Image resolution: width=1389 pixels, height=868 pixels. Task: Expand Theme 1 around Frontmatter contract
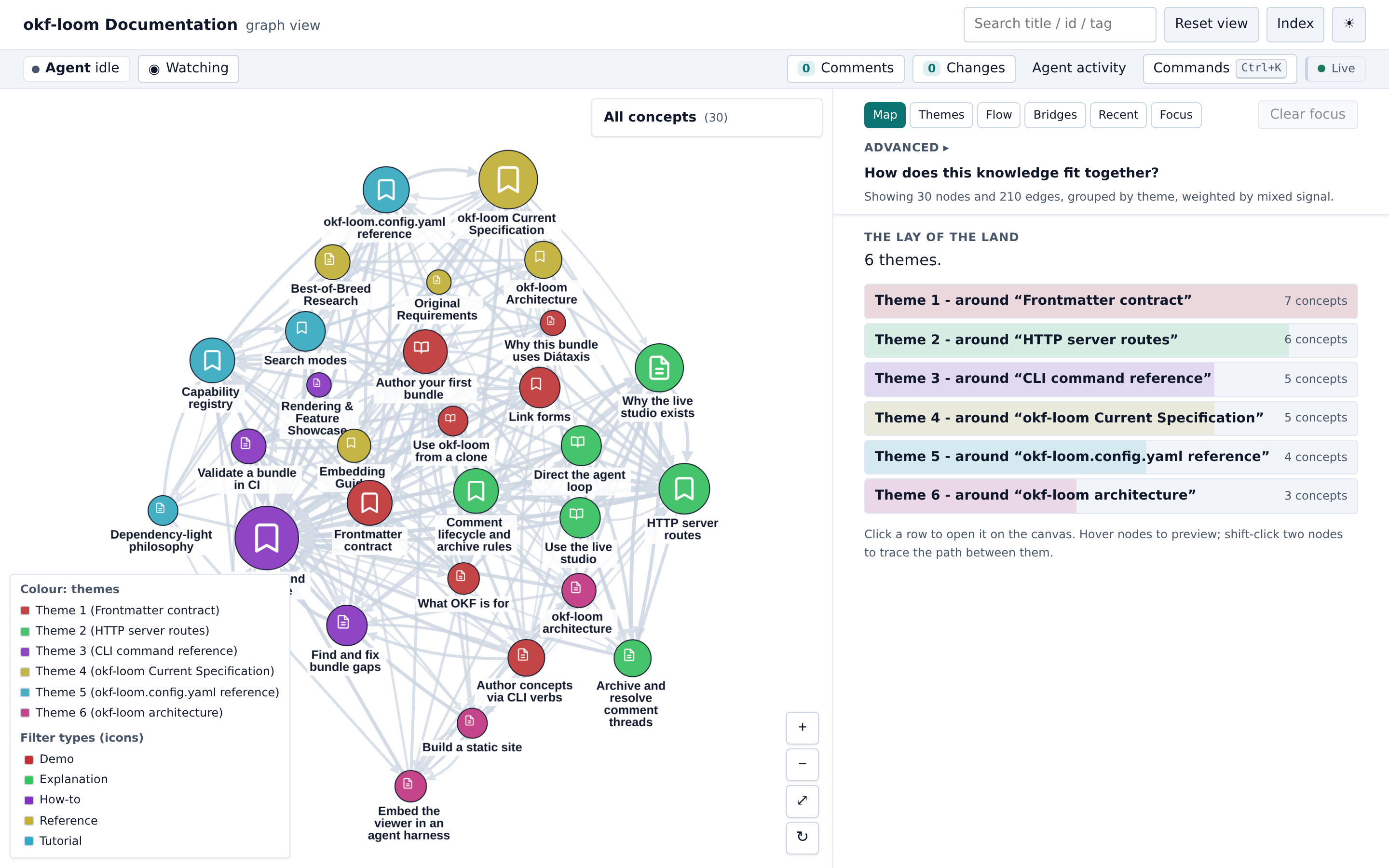point(1110,301)
